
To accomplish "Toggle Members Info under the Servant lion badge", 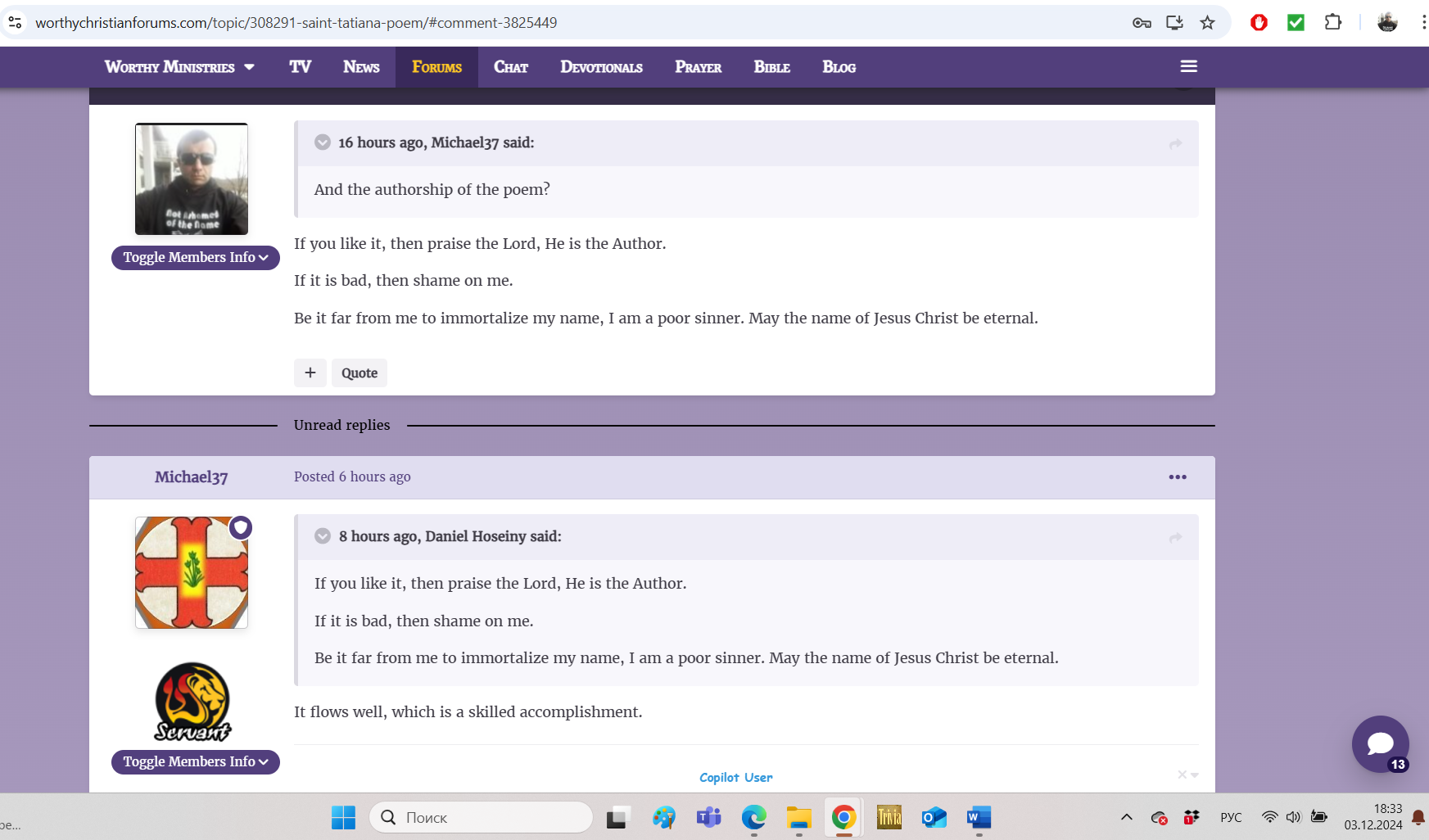I will click(196, 761).
